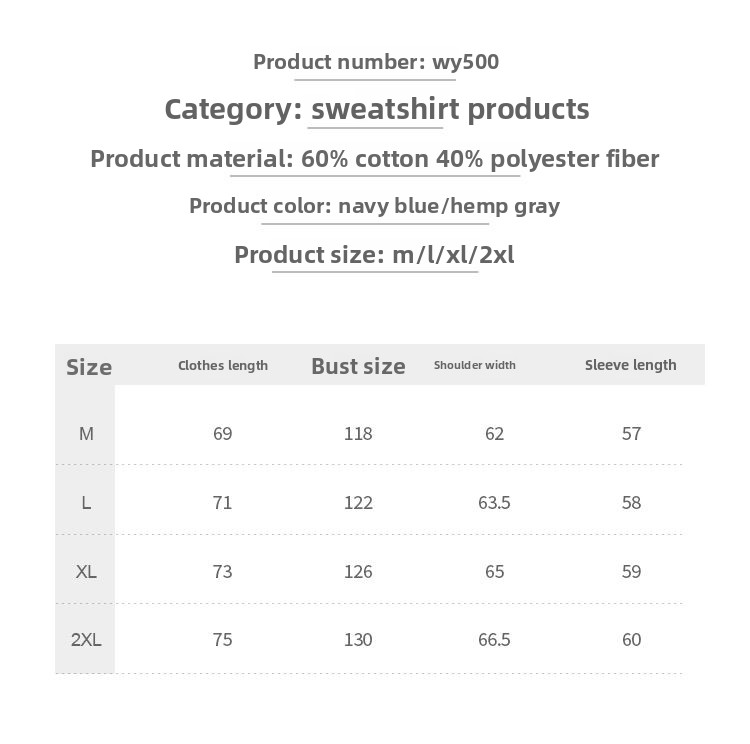Select the M size row label
Image resolution: width=750 pixels, height=744 pixels.
pyautogui.click(x=87, y=434)
